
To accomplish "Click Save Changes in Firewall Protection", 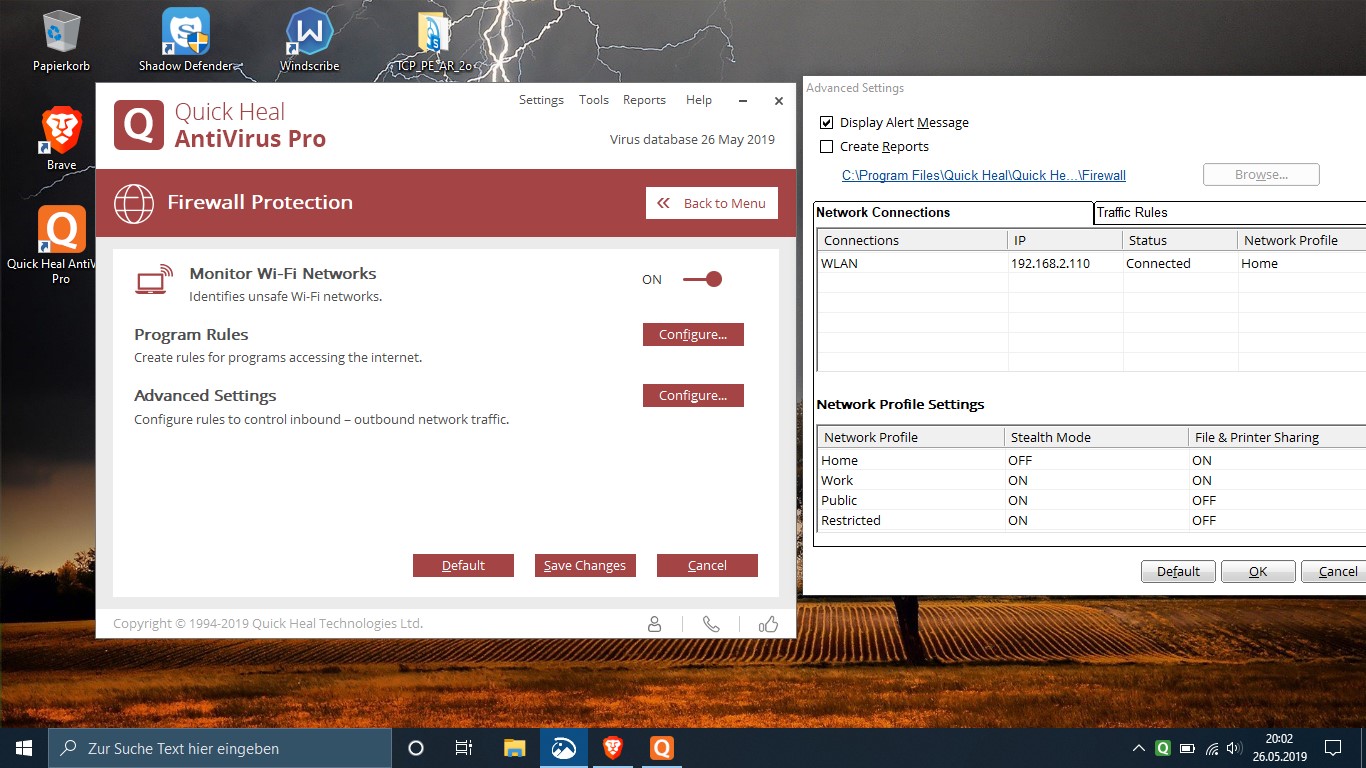I will [x=585, y=566].
